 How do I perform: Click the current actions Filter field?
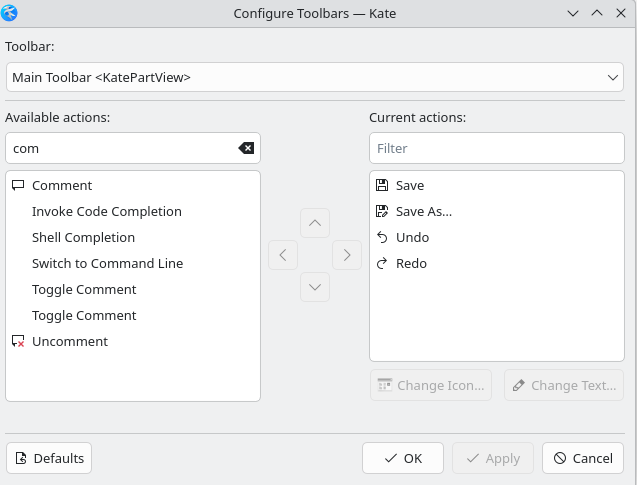(x=497, y=148)
